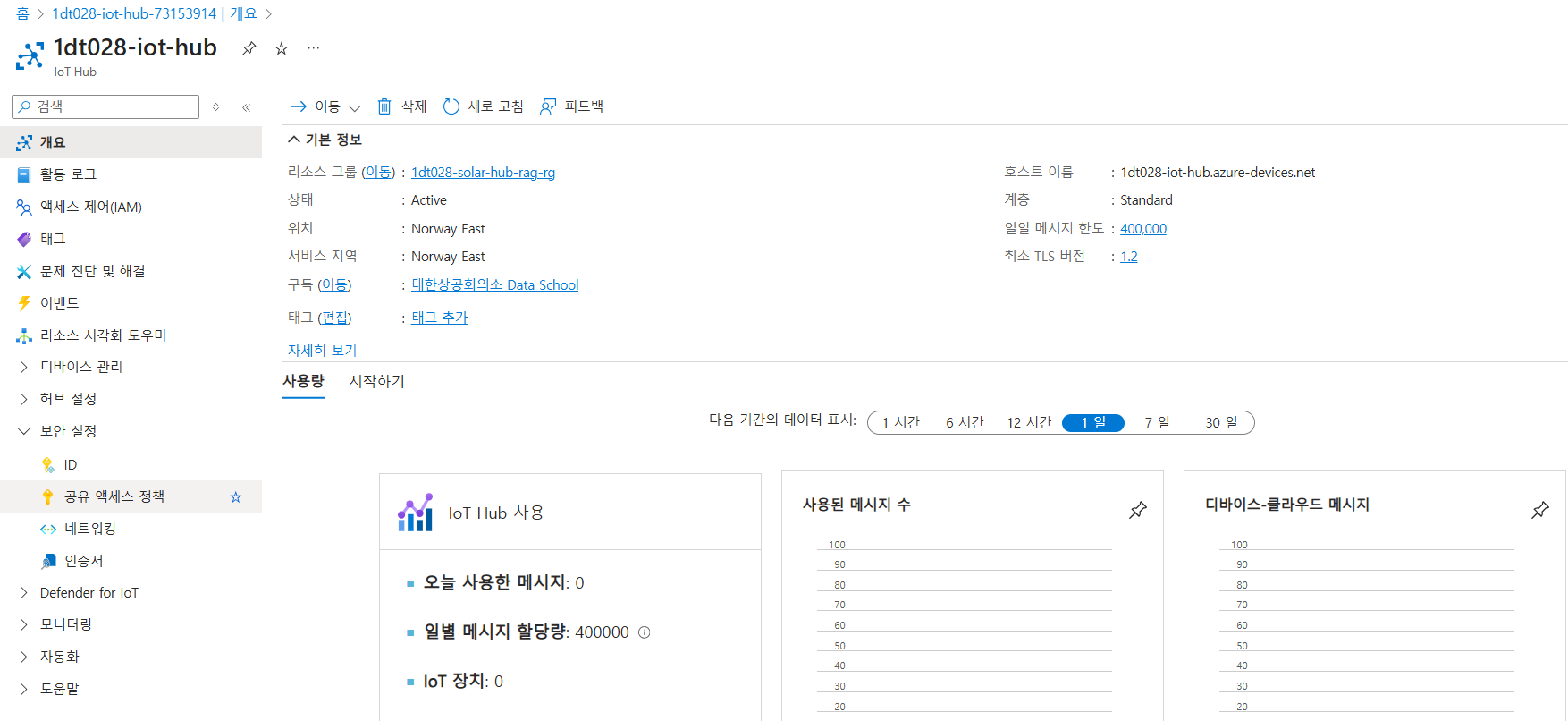Switch to the 사용량 tab
Screen dimensions: 1568x721
303,381
